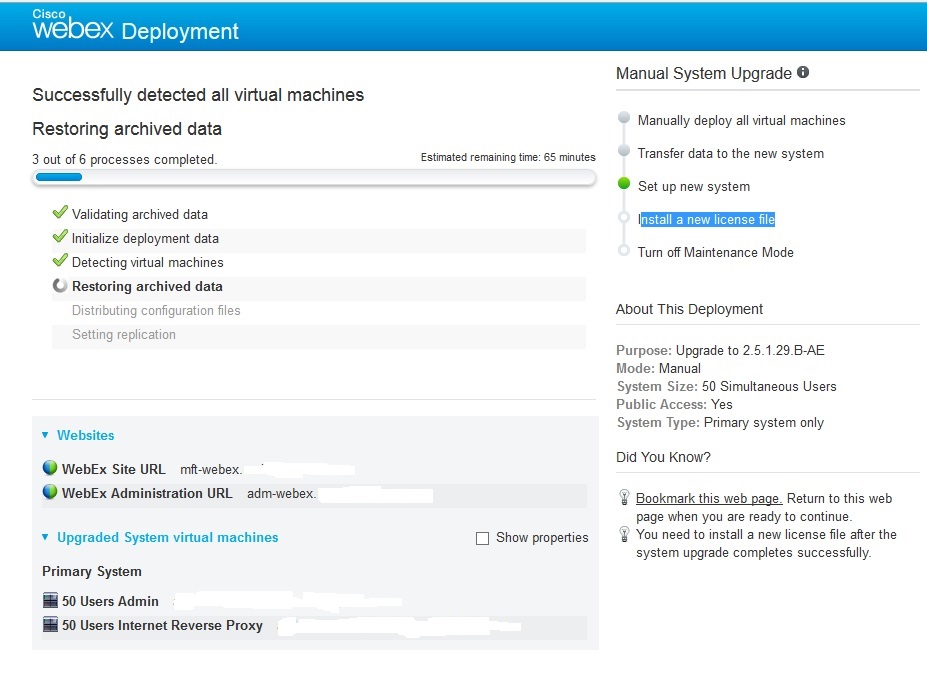
Task: Click the adm-webex administration URL value
Action: click(281, 494)
